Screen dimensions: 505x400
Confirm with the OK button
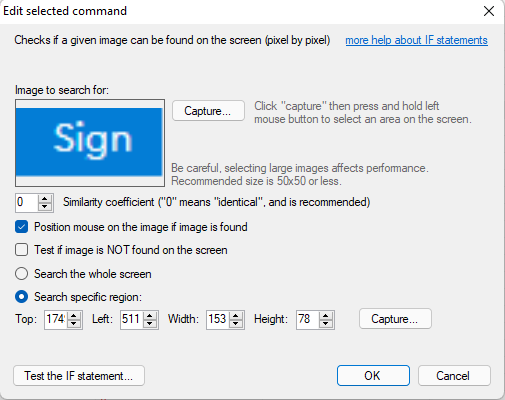[373, 376]
